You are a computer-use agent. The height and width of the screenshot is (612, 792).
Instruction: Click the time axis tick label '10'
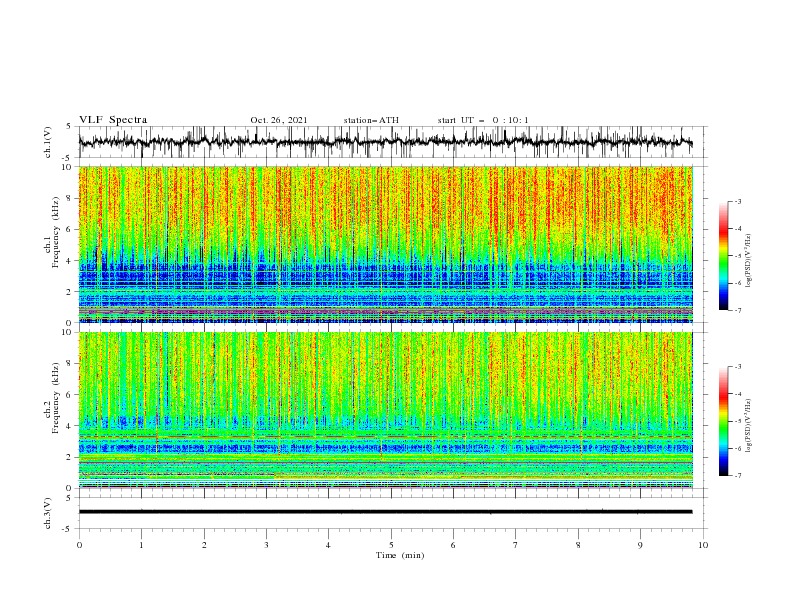tap(703, 545)
